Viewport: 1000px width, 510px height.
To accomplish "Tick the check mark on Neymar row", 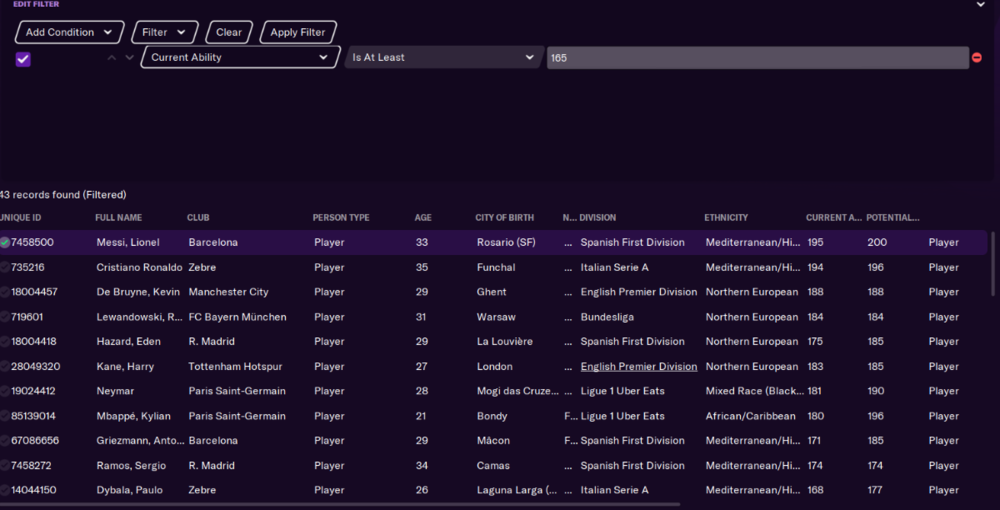I will click(5, 391).
